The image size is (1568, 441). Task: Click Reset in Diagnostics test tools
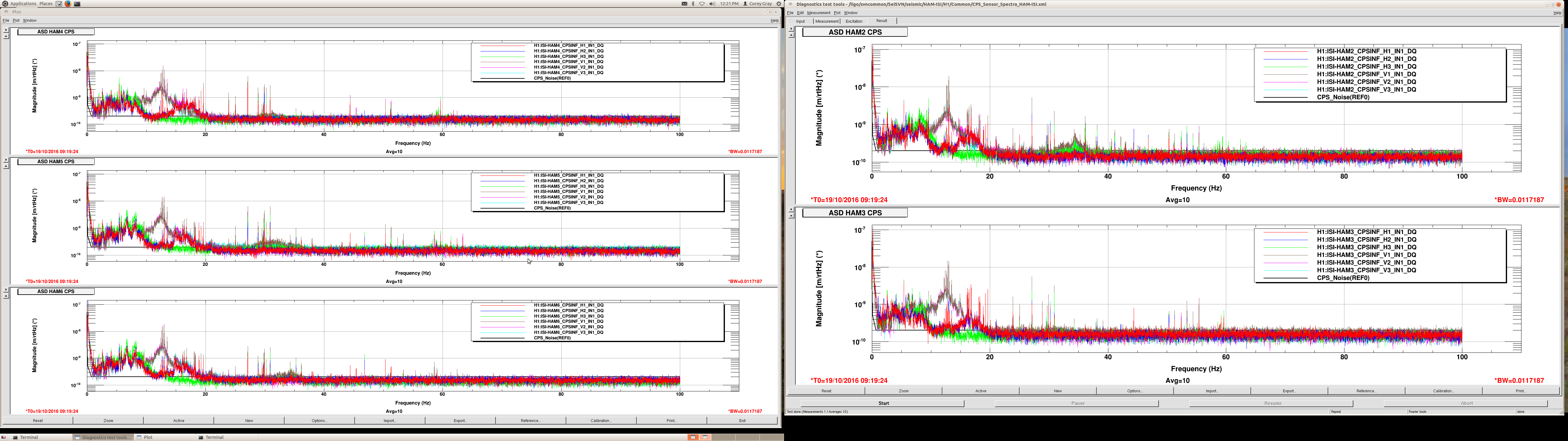pos(827,391)
